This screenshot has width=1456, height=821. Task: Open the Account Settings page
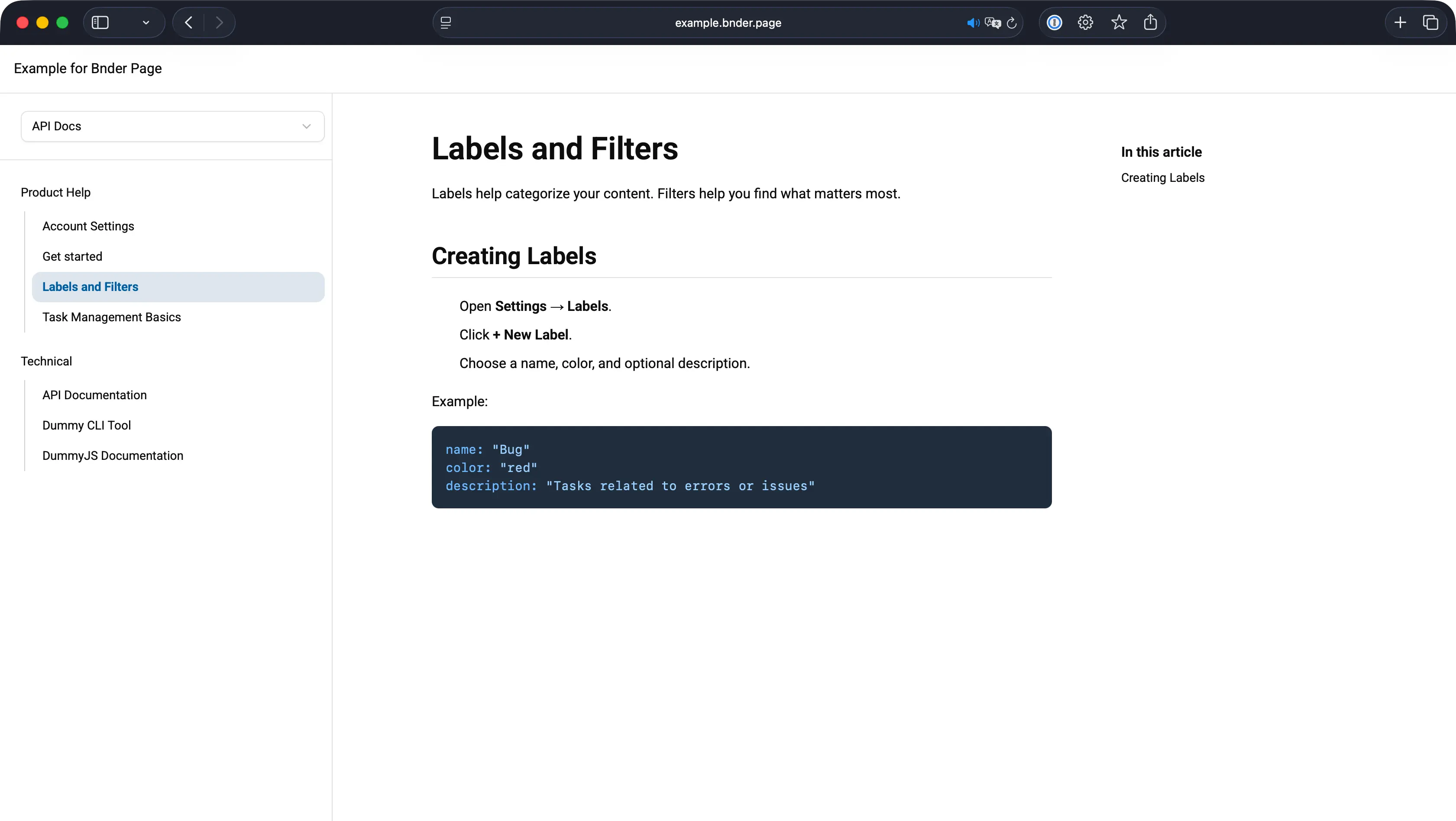[88, 226]
